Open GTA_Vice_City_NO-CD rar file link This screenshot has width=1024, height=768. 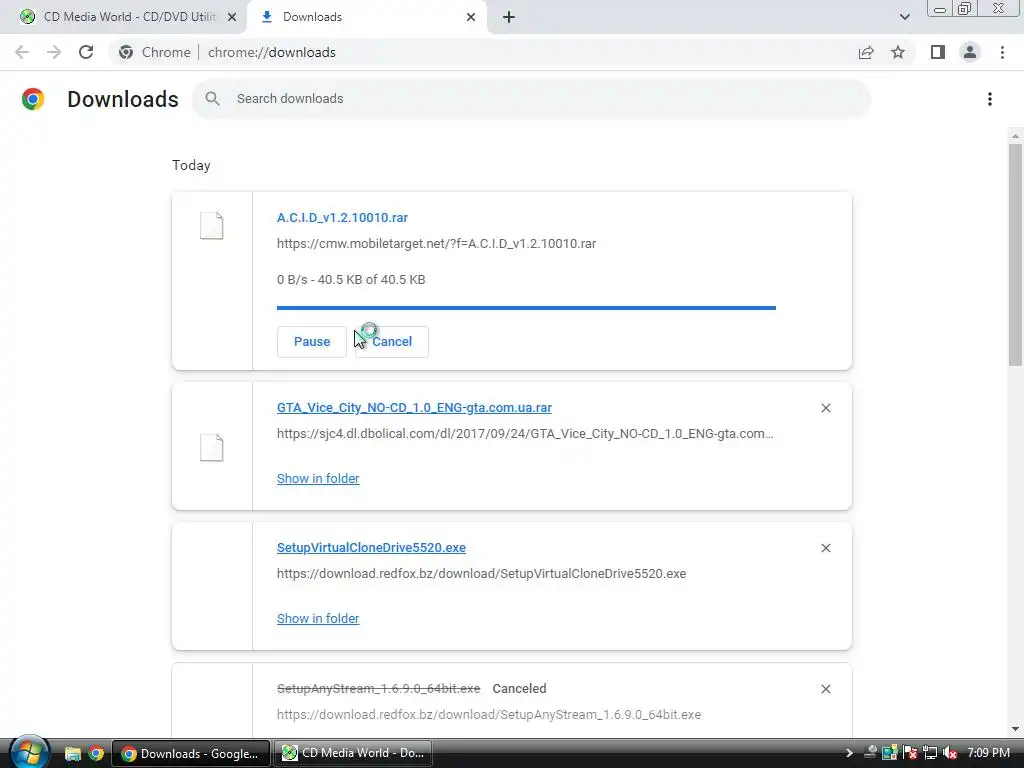tap(414, 408)
